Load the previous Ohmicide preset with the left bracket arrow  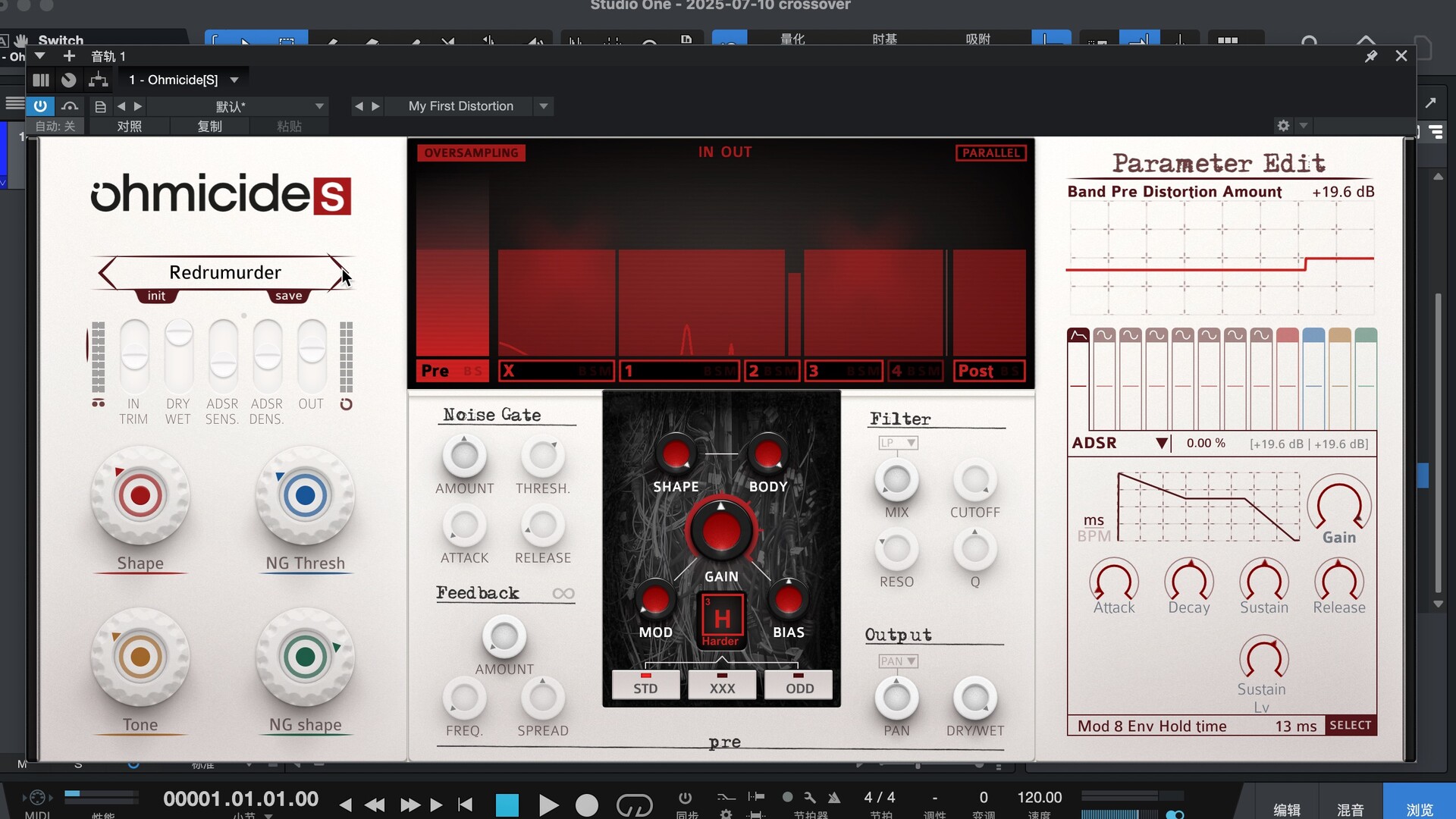(107, 272)
